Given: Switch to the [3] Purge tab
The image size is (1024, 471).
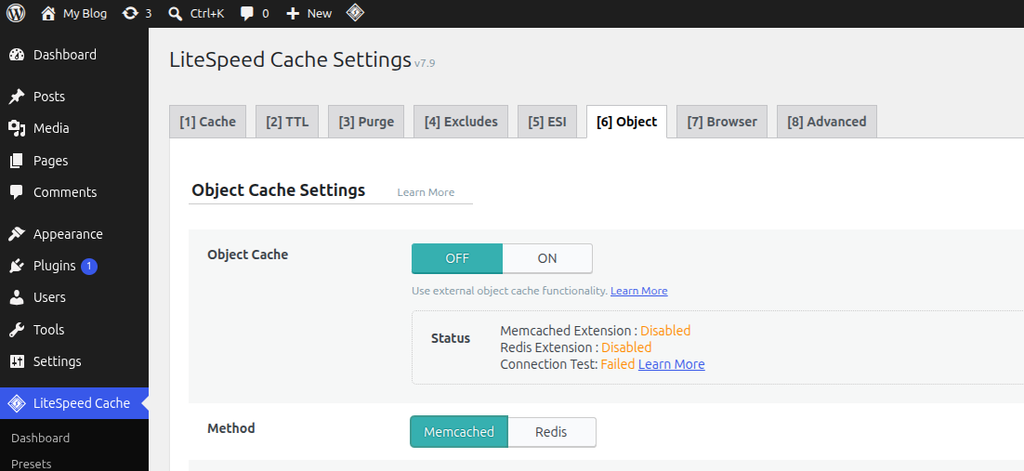Looking at the screenshot, I should click(366, 122).
